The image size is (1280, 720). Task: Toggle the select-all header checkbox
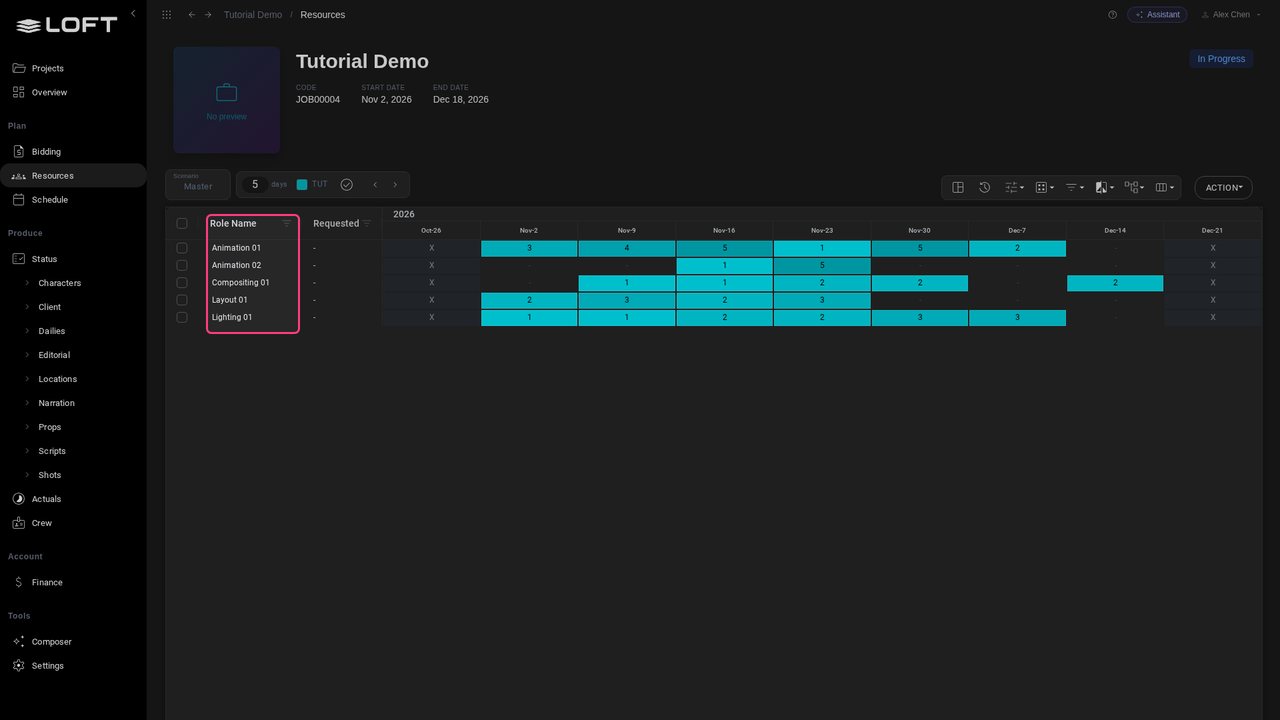(182, 224)
